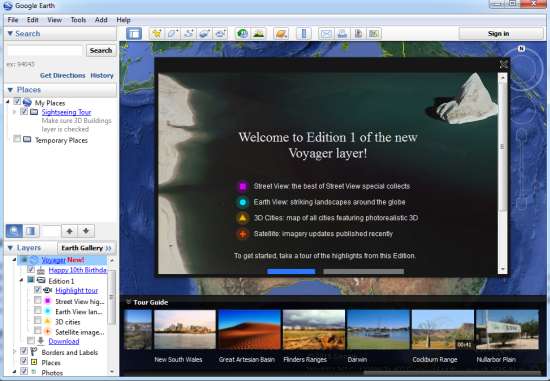Screen dimensions: 550x381
Task: Select the Add Path toolbar icon
Action: pos(189,34)
